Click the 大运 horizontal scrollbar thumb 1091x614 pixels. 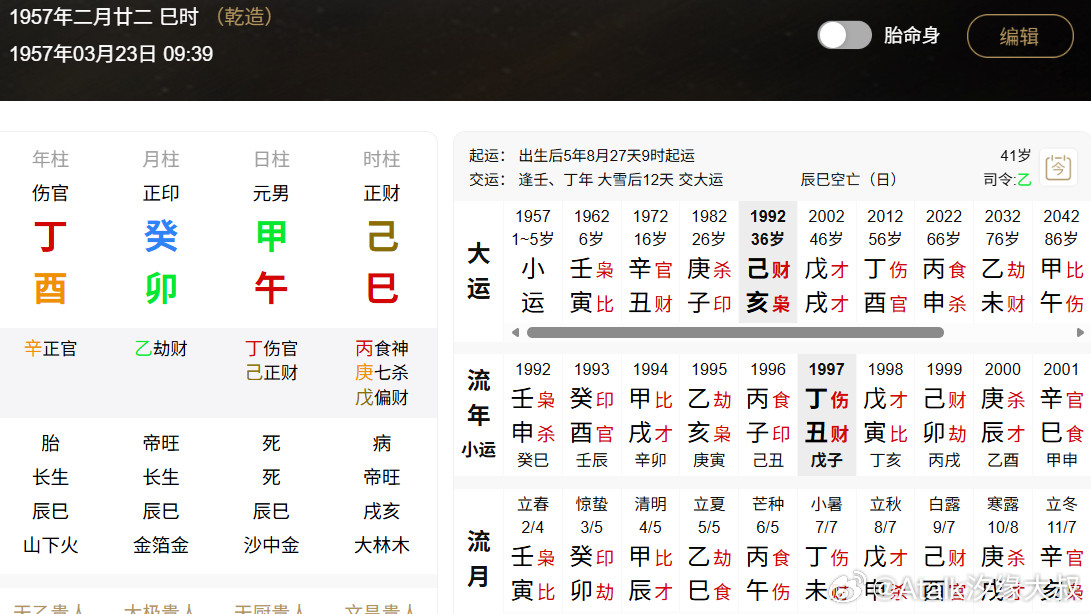tap(735, 333)
